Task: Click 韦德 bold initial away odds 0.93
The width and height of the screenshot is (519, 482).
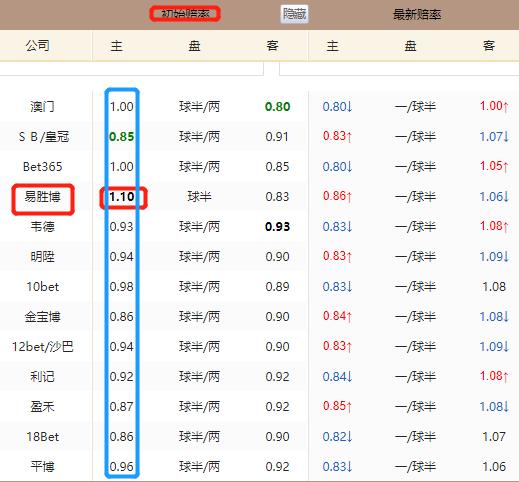Action: 277,227
